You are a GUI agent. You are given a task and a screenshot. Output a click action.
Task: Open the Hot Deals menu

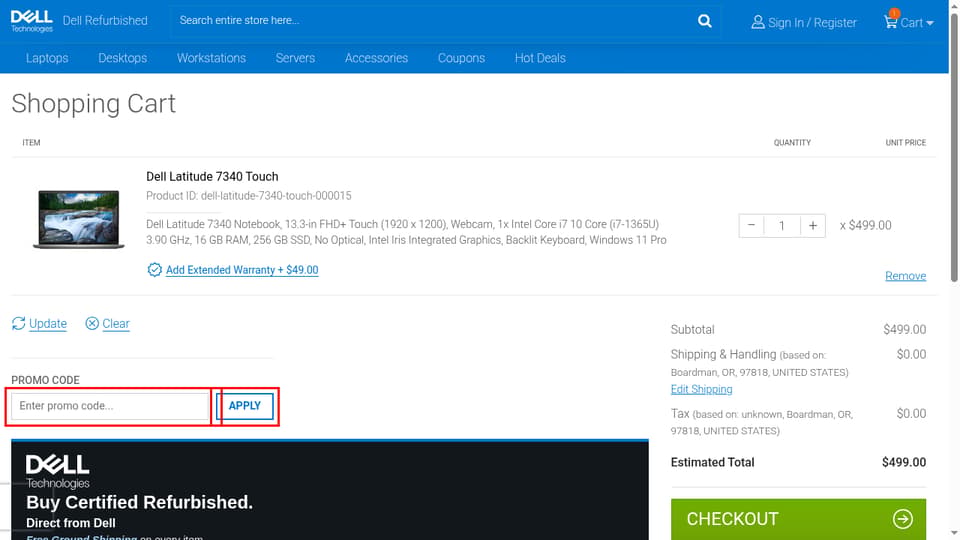point(540,58)
